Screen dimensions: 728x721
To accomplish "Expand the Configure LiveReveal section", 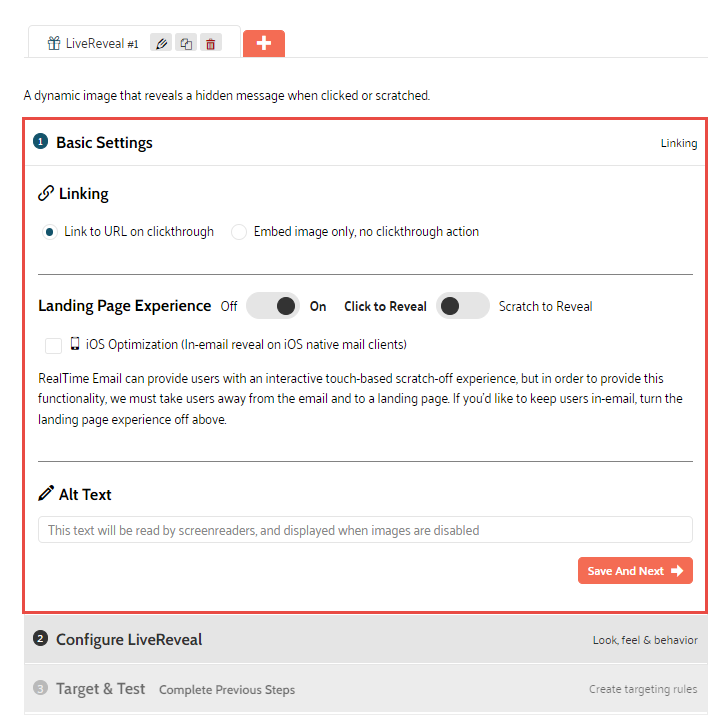I will 129,639.
